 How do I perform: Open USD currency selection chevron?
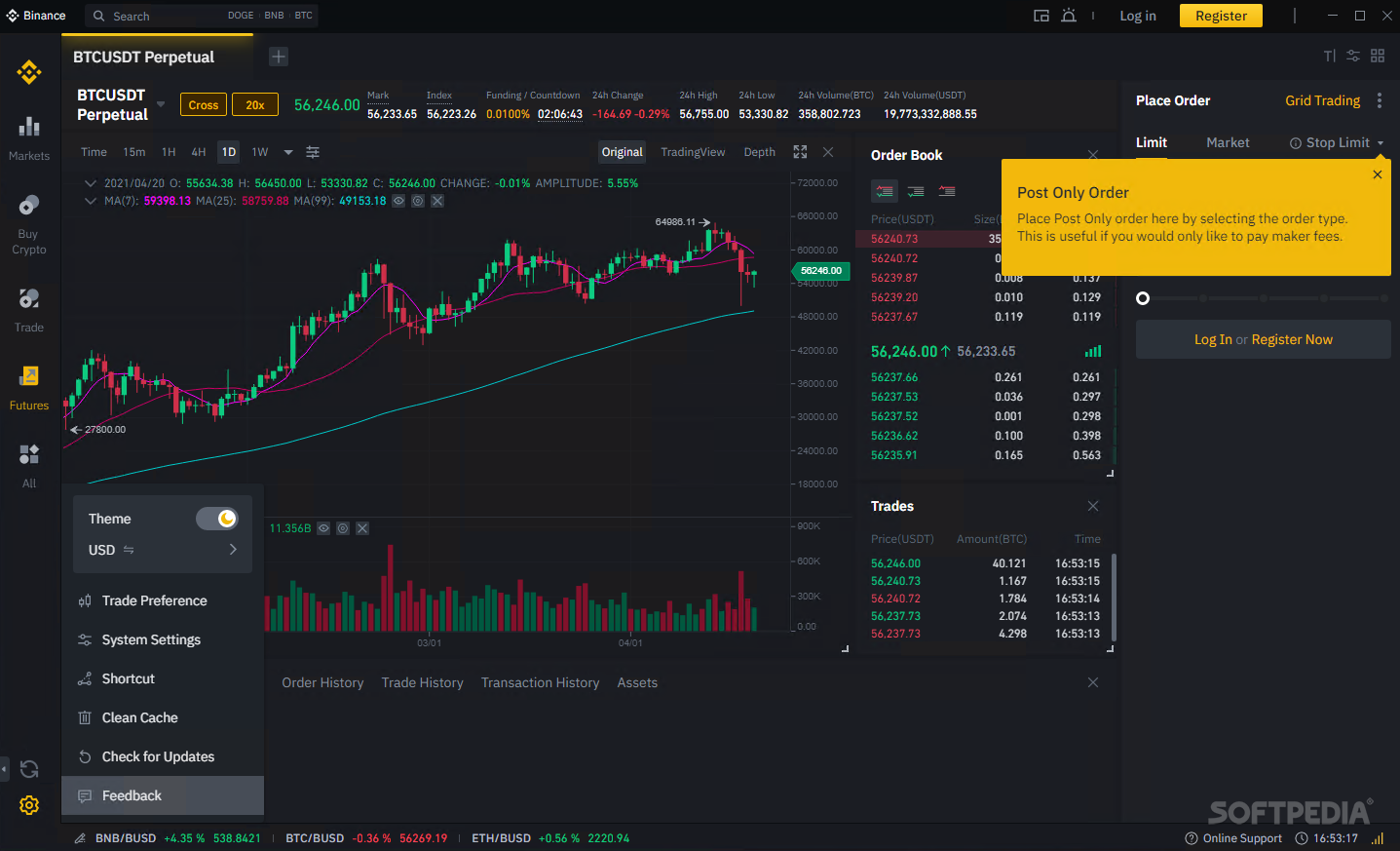pos(233,550)
